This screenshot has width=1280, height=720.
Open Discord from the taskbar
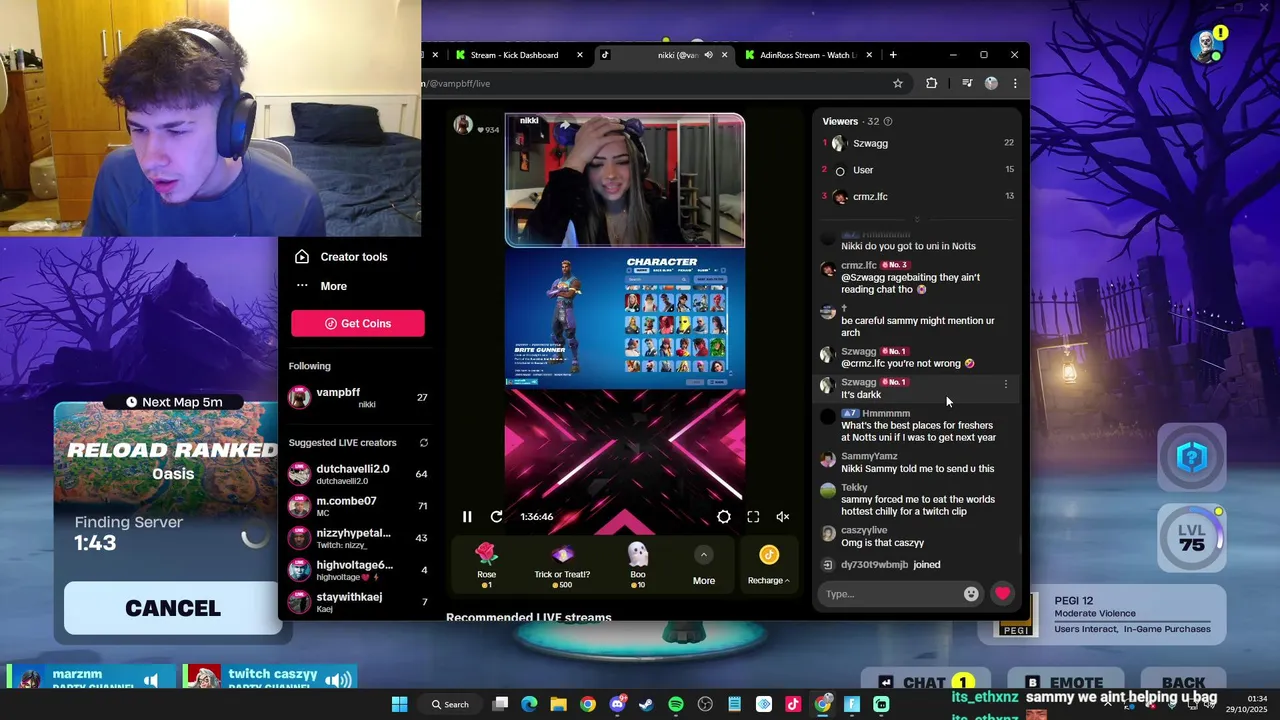pos(617,704)
